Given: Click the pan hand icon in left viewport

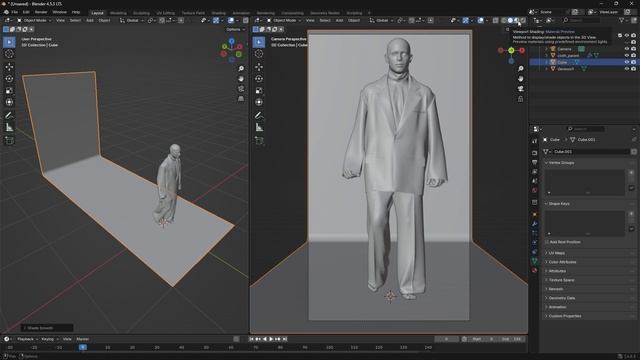Looking at the screenshot, I should [241, 78].
